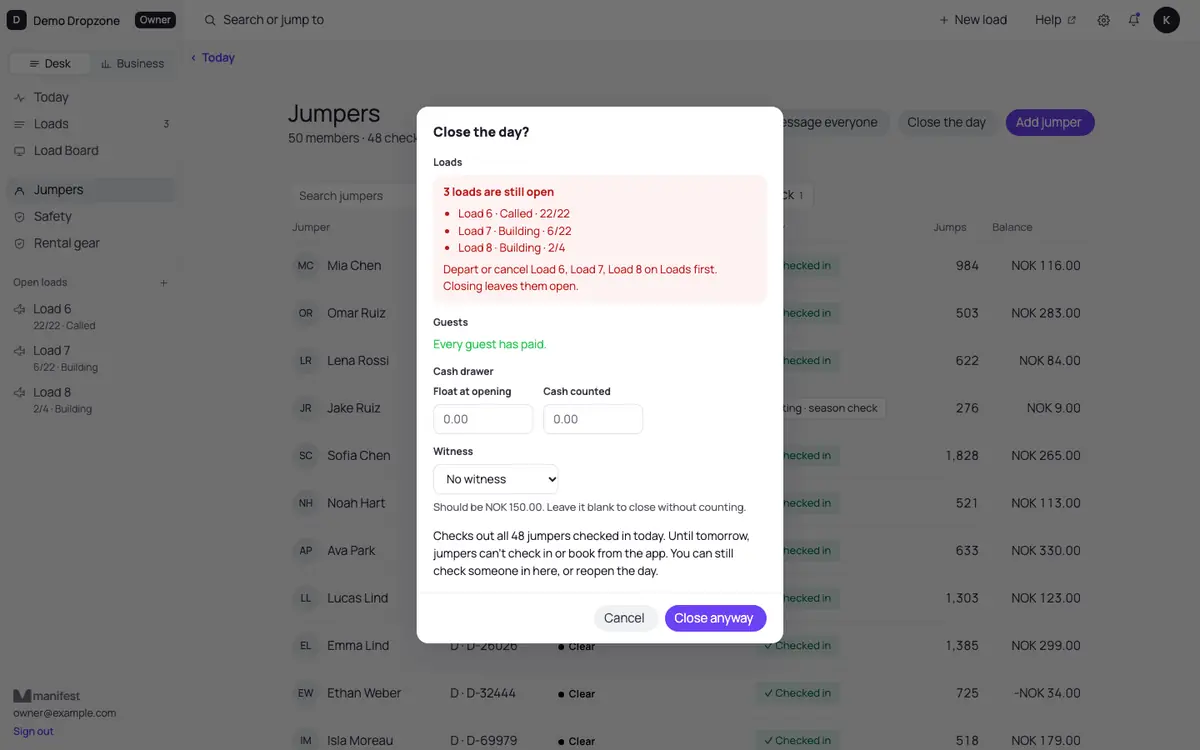The width and height of the screenshot is (1200, 750).
Task: Click the Sign out link
Action: [33, 731]
